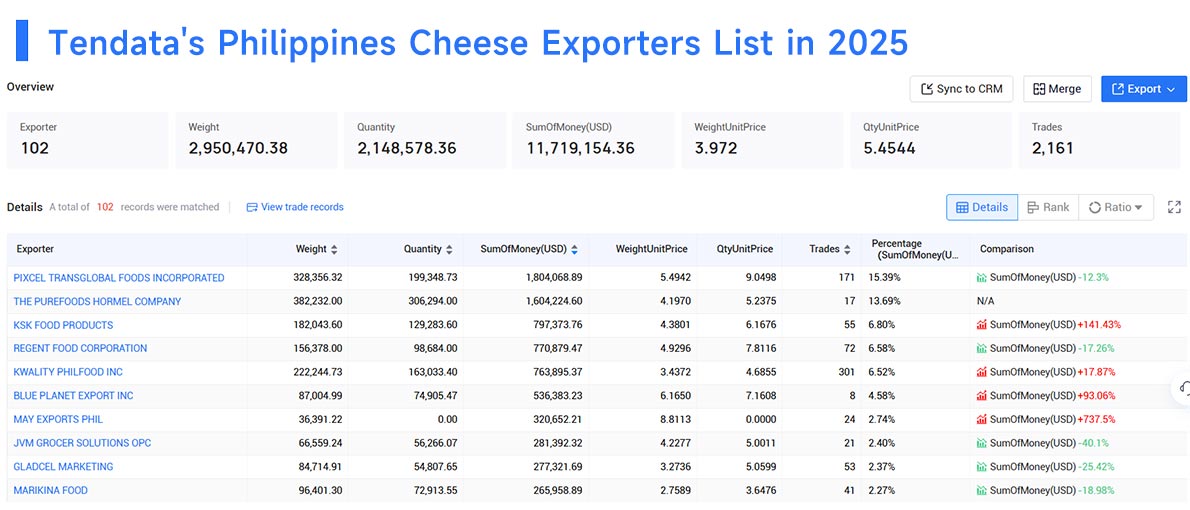Click comparison chart icon for KSK FOOD PRODUCTS
This screenshot has width=1190, height=510.
pos(982,325)
